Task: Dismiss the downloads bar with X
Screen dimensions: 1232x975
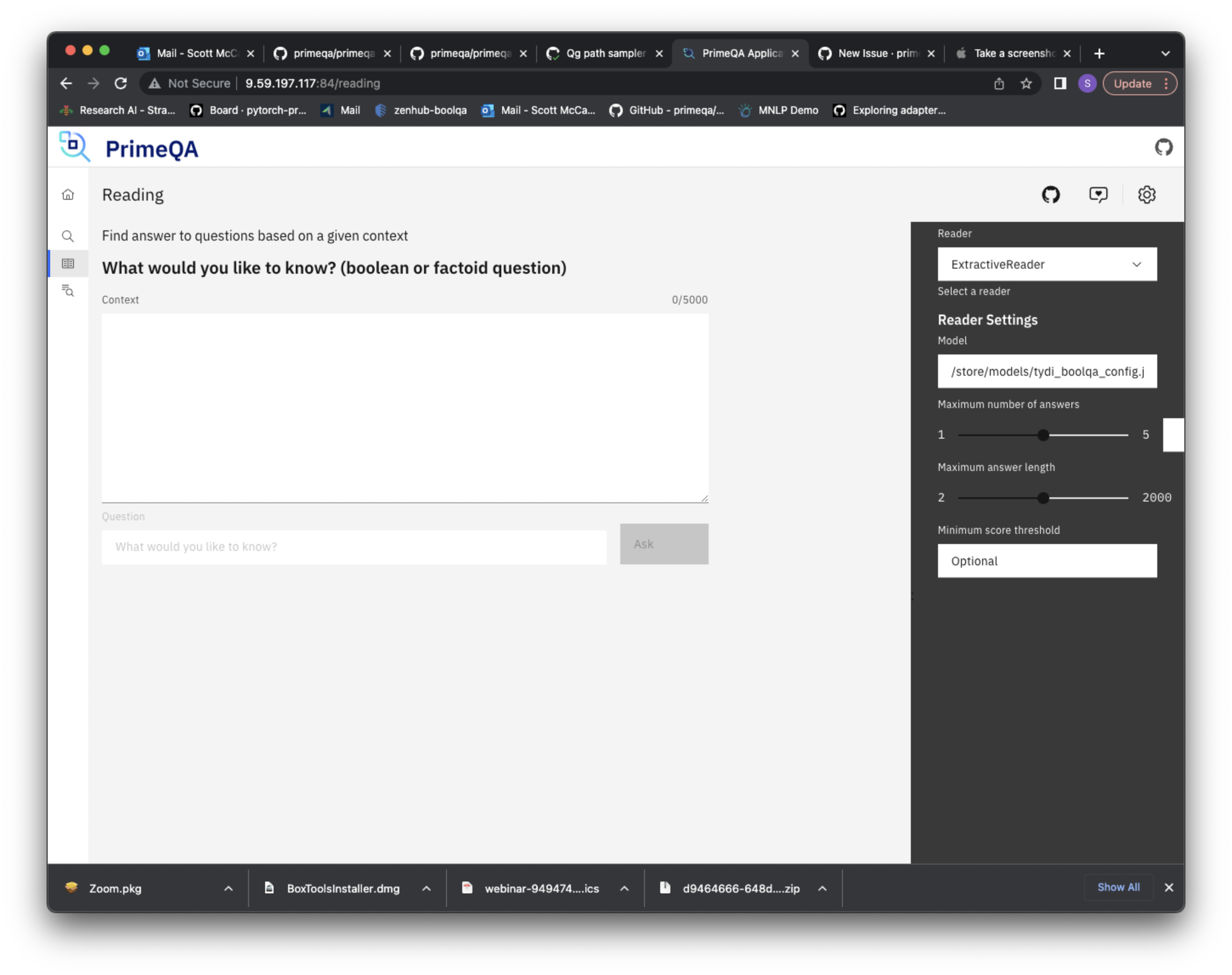Action: [x=1168, y=887]
